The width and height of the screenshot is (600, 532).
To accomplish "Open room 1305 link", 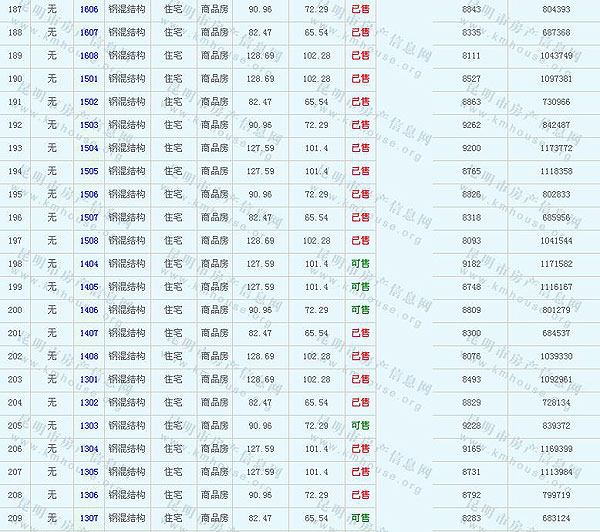I will 89,471.
